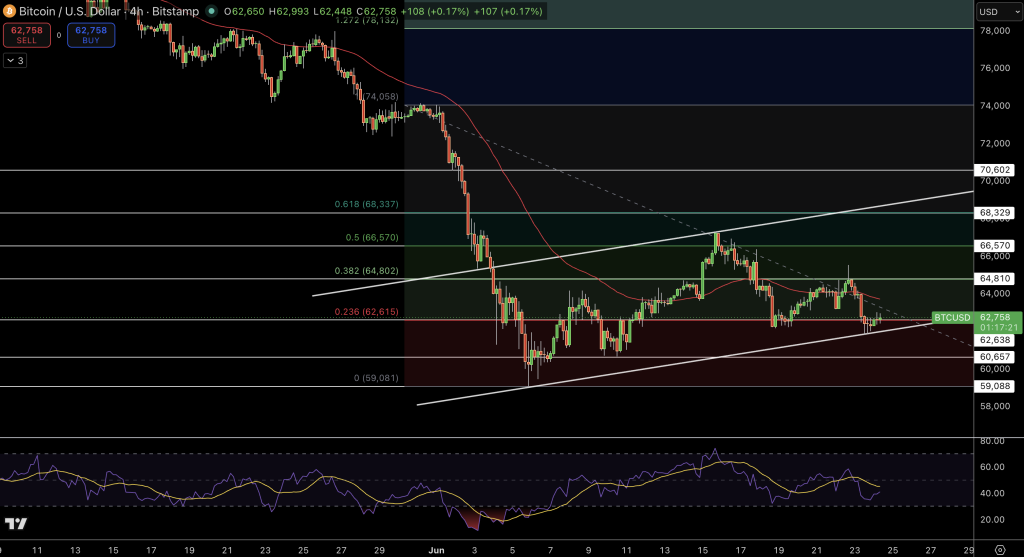Click the 20.00 RSI scale label
The height and width of the screenshot is (557, 1024).
(993, 520)
